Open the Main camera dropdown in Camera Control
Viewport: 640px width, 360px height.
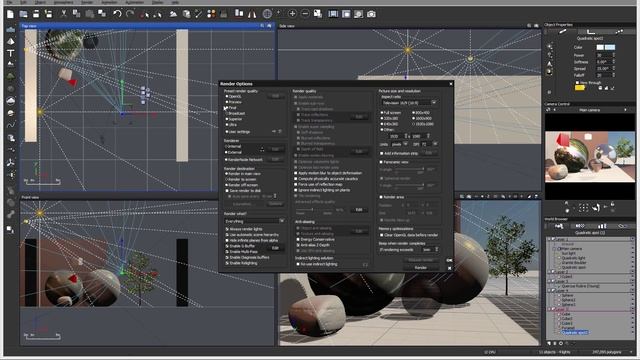coord(589,110)
